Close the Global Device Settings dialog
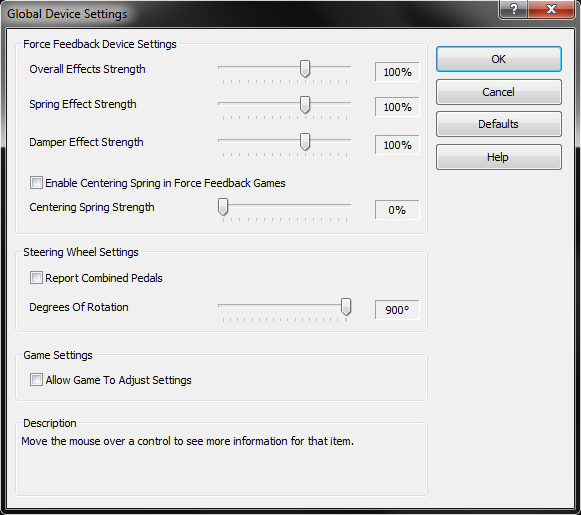This screenshot has width=581, height=515. [551, 9]
